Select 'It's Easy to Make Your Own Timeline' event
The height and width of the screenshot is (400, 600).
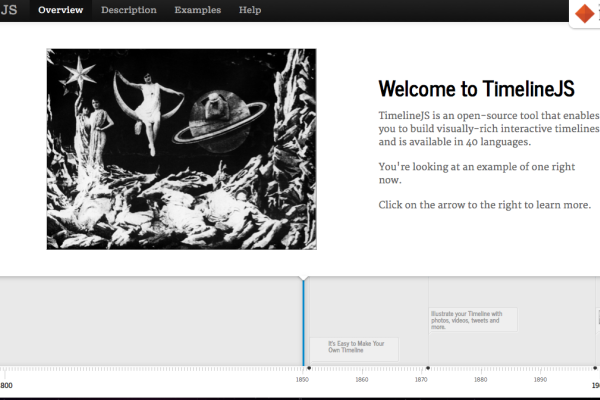click(354, 349)
